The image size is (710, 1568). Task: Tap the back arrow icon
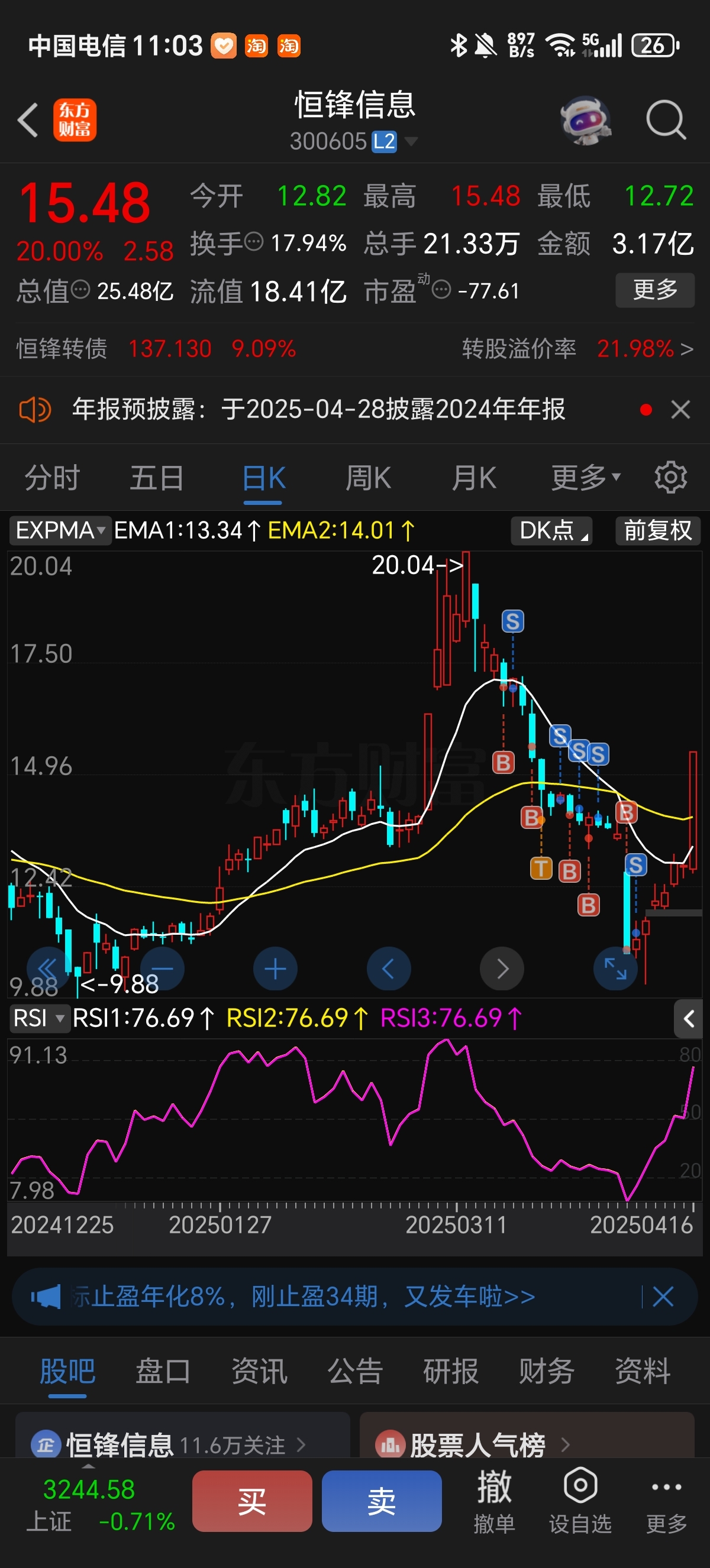click(28, 120)
